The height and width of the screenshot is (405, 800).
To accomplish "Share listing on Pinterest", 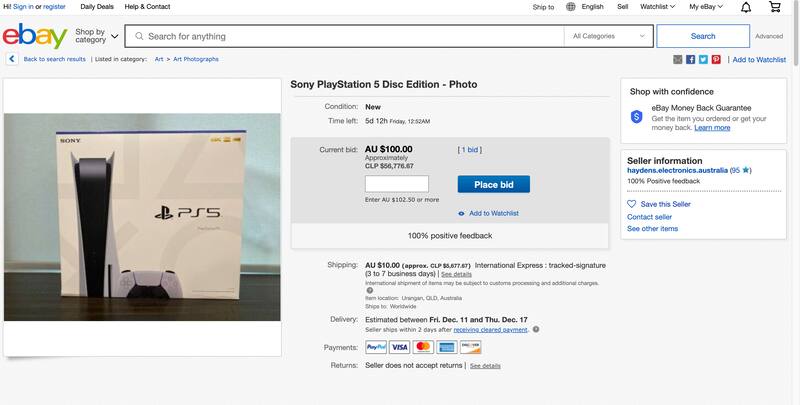I will pyautogui.click(x=716, y=60).
